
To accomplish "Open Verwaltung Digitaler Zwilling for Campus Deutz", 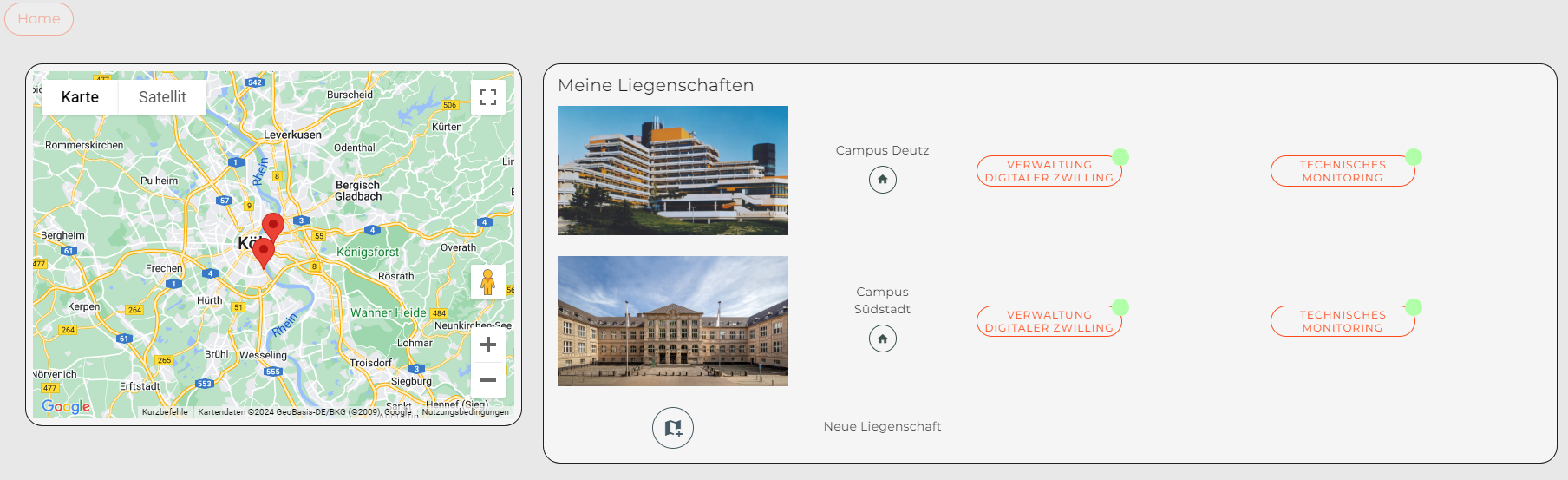I will coord(1049,171).
